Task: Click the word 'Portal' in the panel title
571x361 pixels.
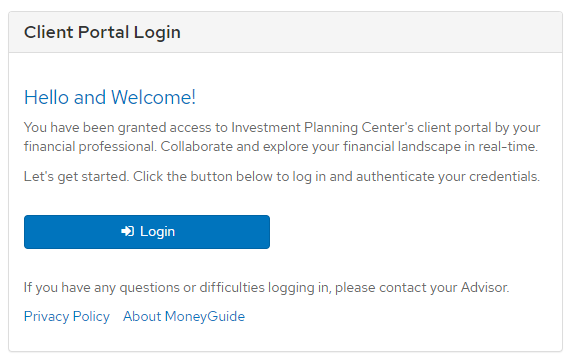Action: [103, 32]
